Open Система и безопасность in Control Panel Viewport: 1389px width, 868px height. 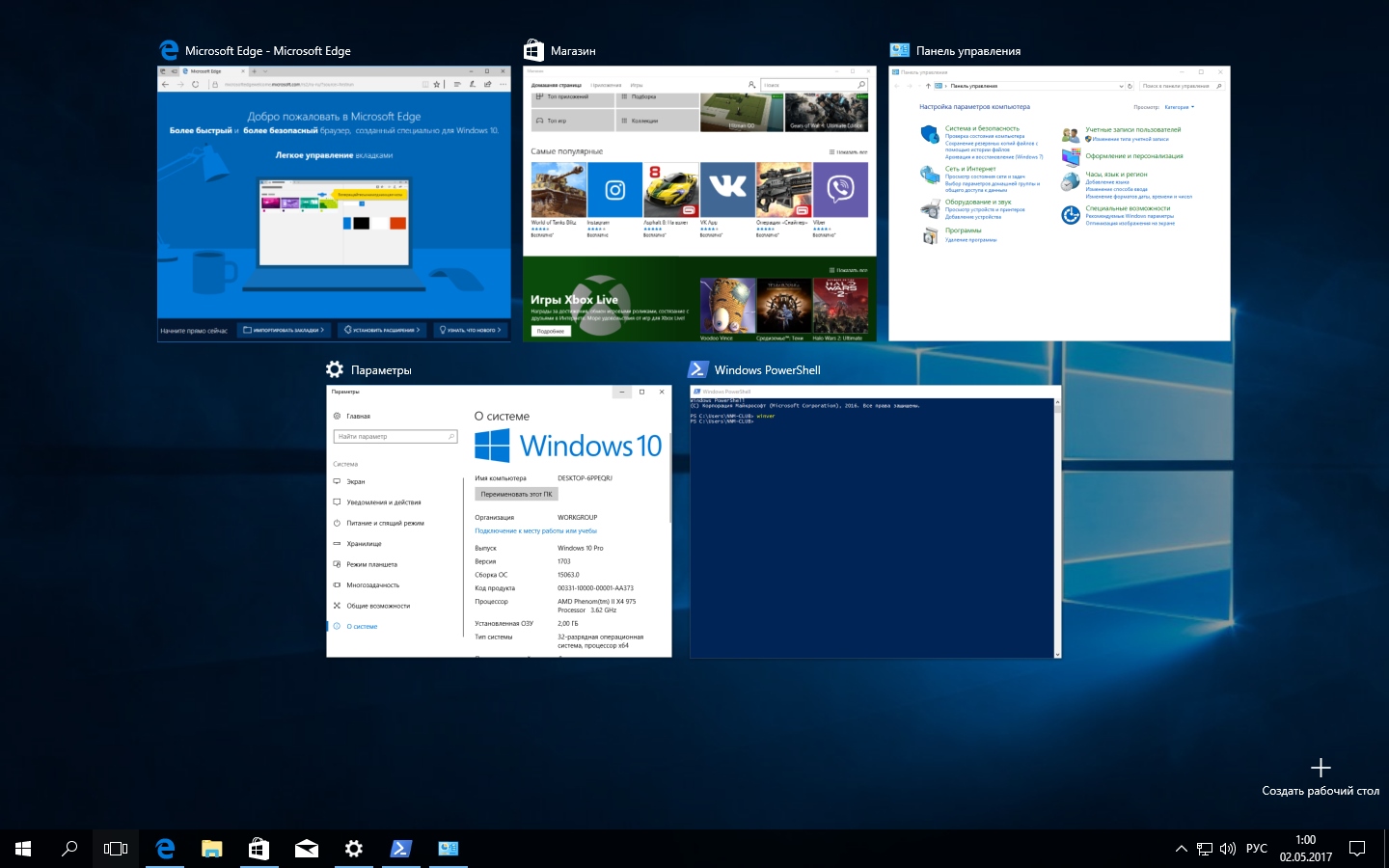coord(982,128)
